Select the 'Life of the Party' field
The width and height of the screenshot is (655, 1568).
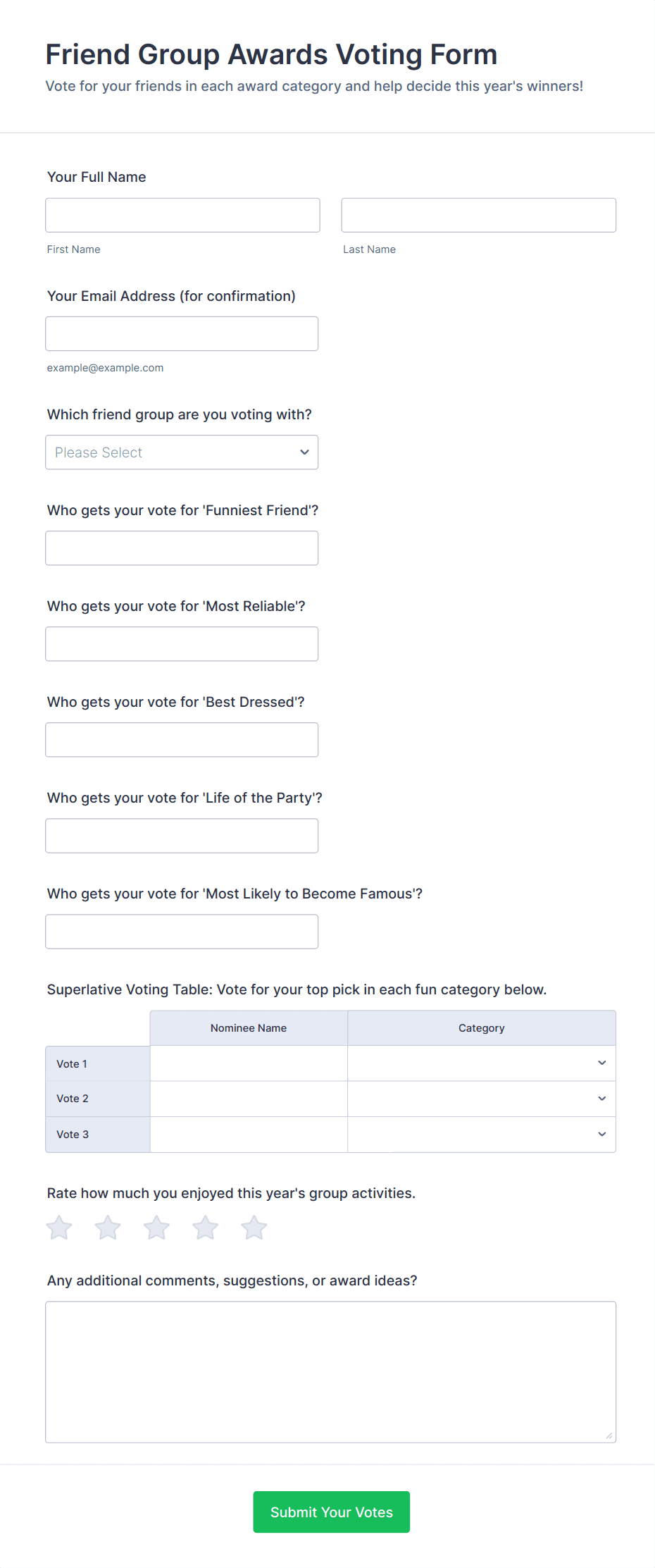(x=182, y=836)
